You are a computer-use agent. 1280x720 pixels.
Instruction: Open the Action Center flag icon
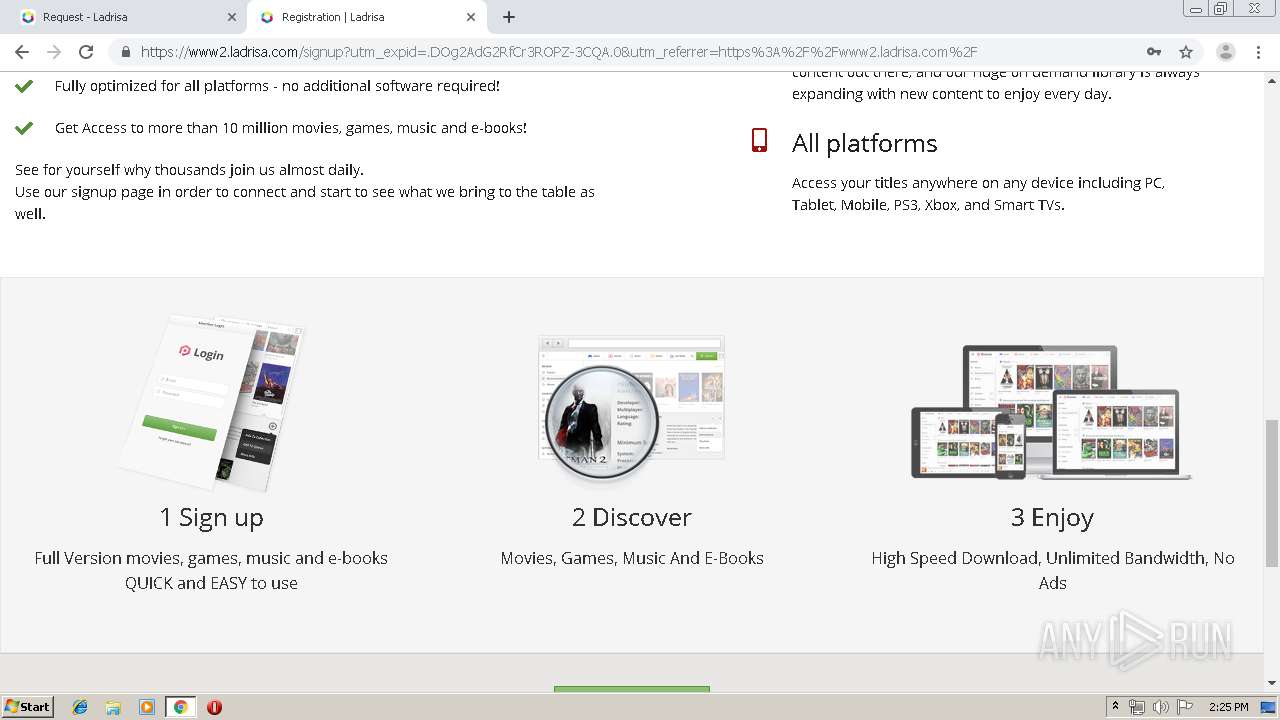point(1185,707)
